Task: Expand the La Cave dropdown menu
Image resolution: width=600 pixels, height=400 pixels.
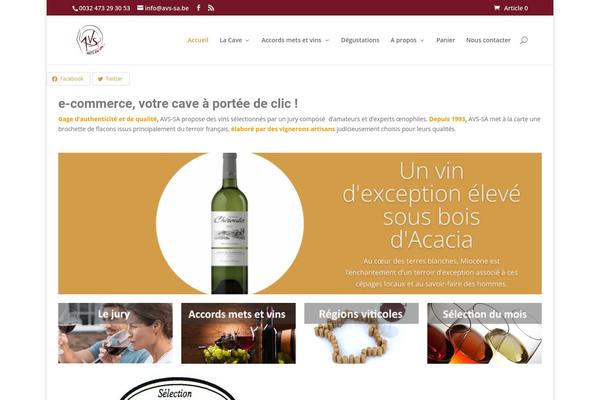Action: [234, 40]
